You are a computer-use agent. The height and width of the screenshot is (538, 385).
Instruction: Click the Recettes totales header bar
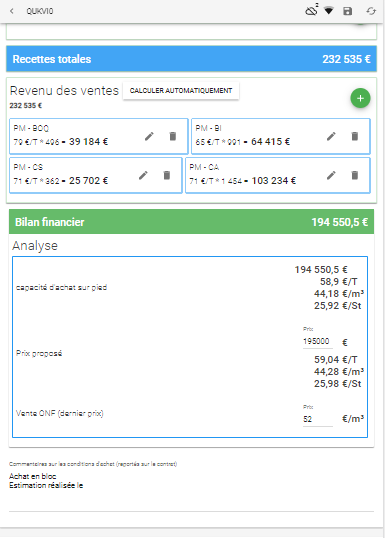click(191, 59)
